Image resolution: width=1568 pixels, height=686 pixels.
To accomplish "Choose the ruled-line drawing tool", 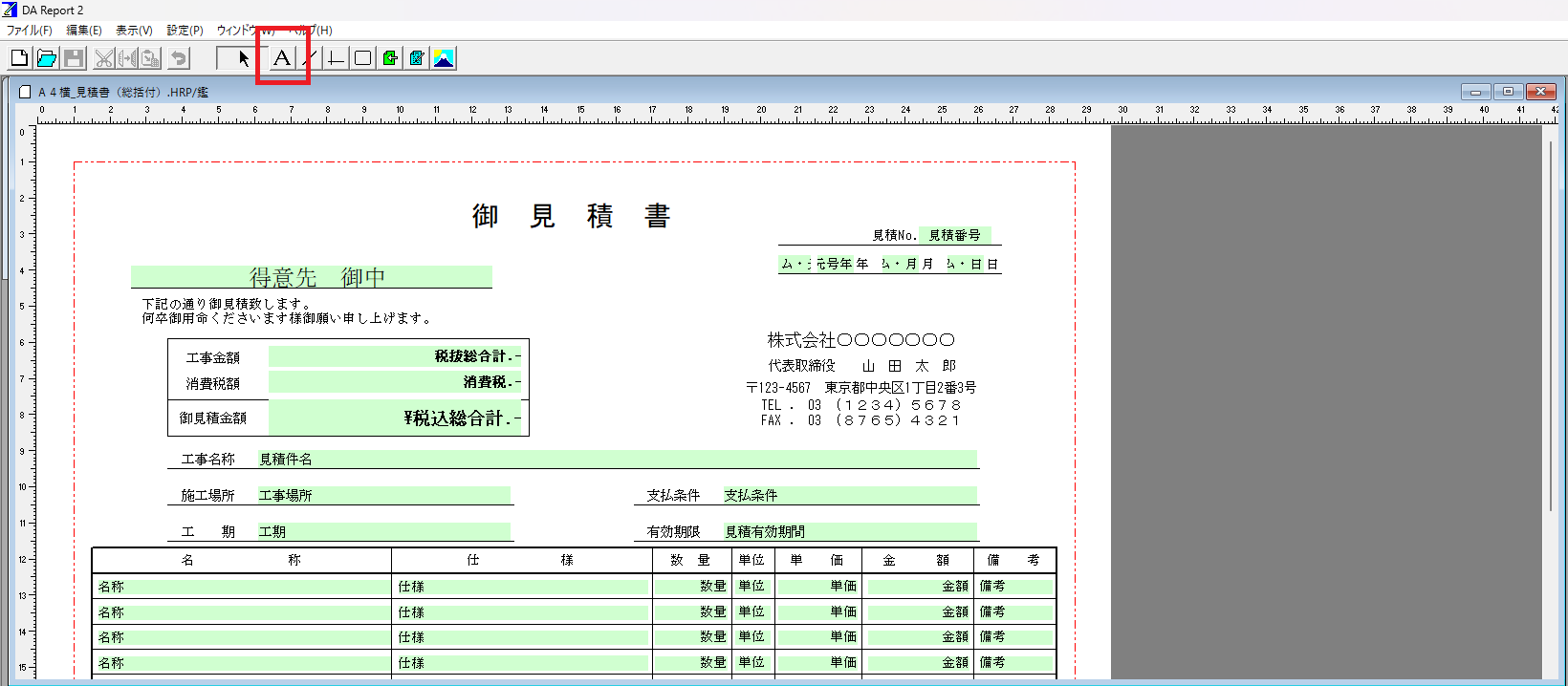I will [335, 58].
